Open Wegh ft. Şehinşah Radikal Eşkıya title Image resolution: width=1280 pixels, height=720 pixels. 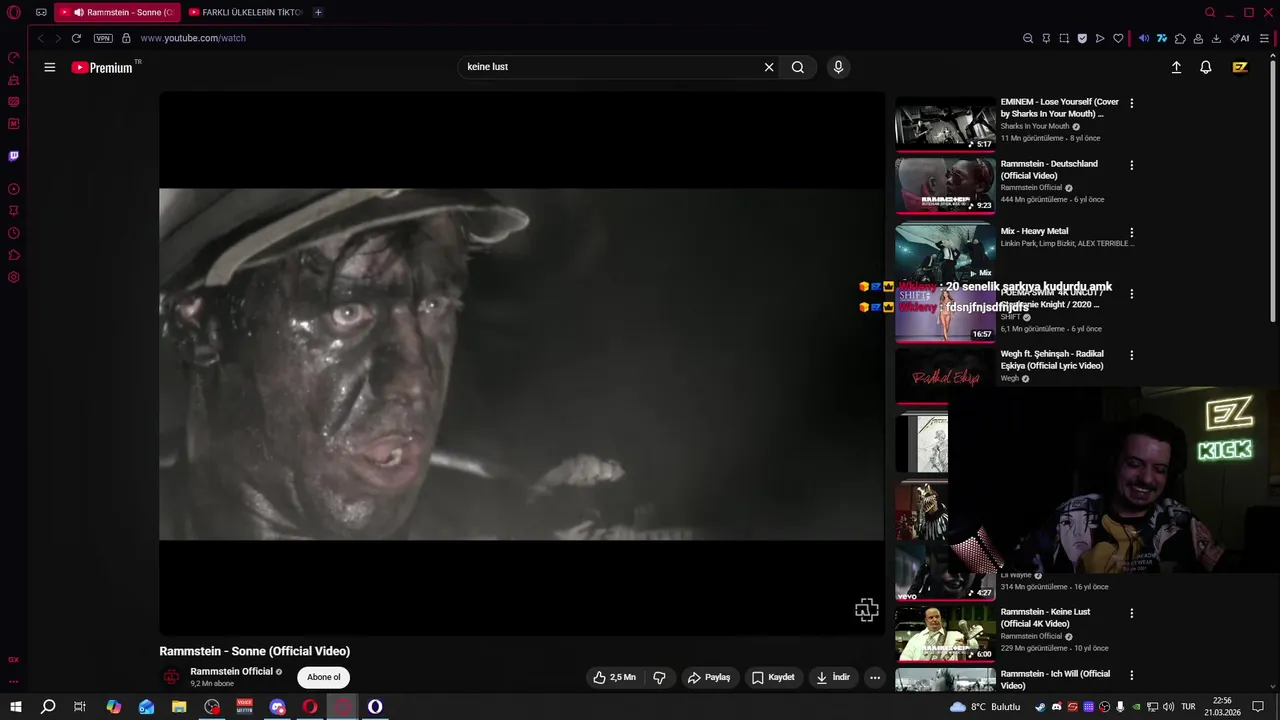point(1052,360)
